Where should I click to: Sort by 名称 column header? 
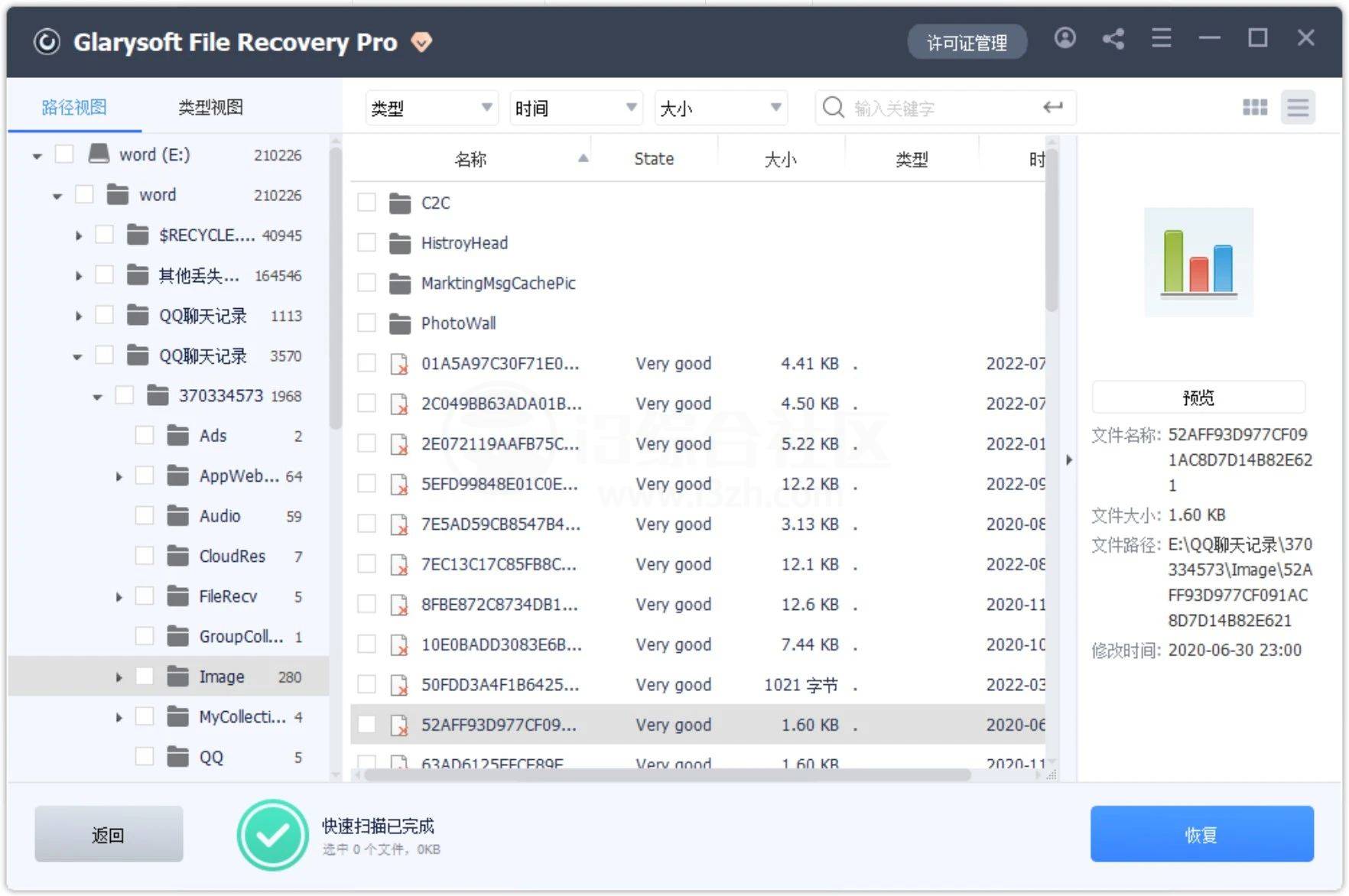coord(470,159)
